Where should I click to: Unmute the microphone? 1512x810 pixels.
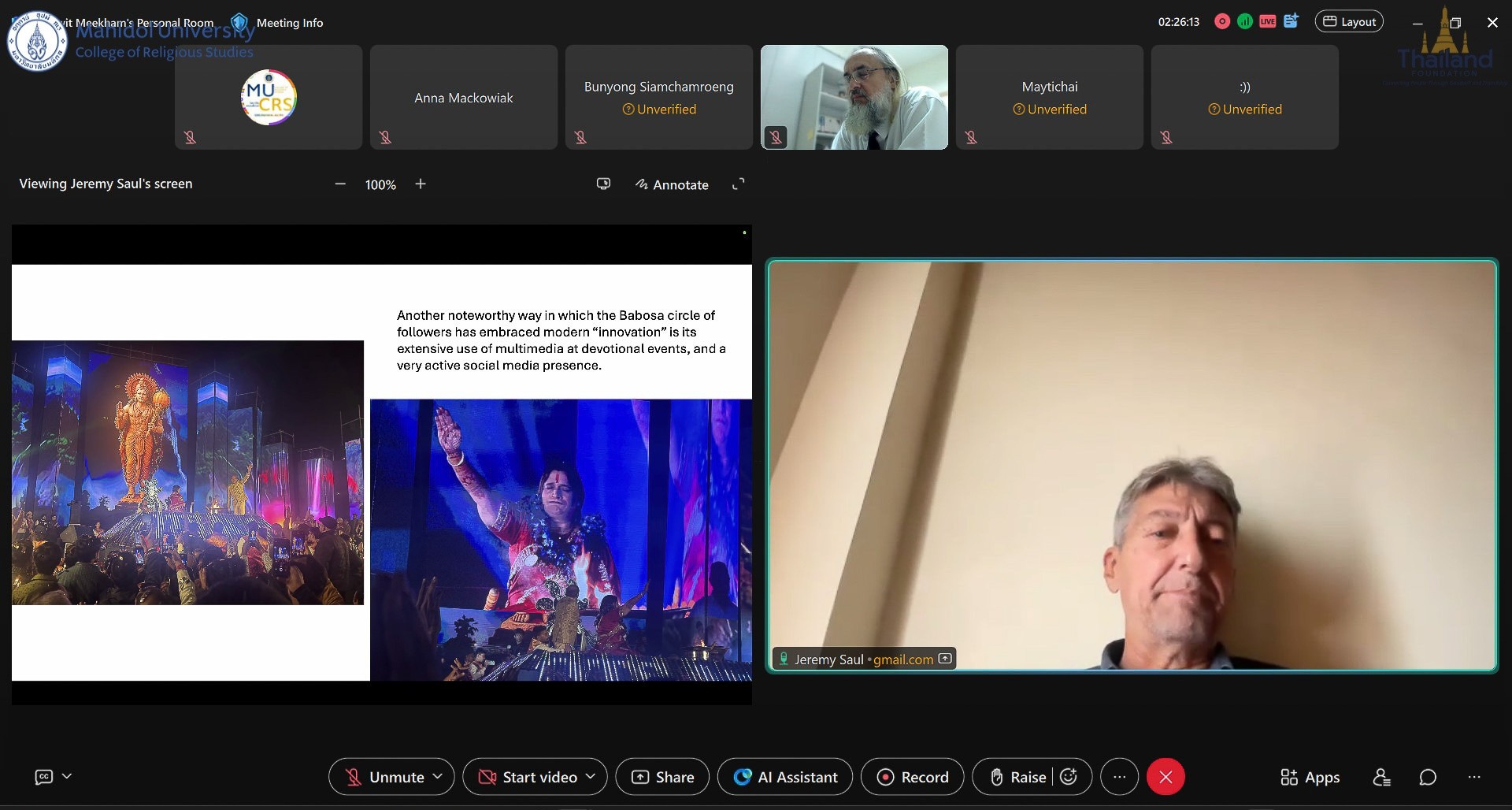coord(385,777)
